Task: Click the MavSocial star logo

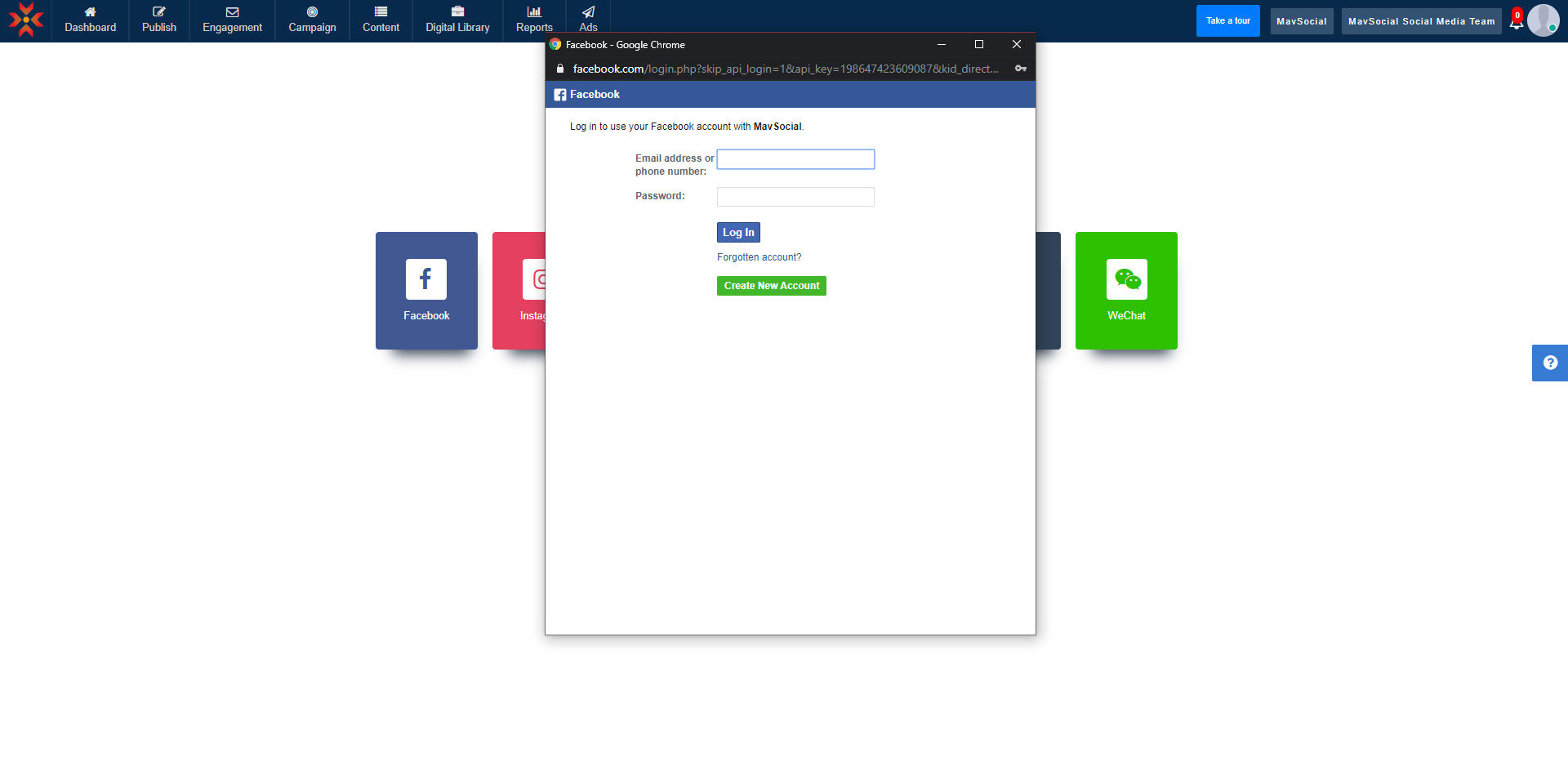Action: click(x=26, y=20)
